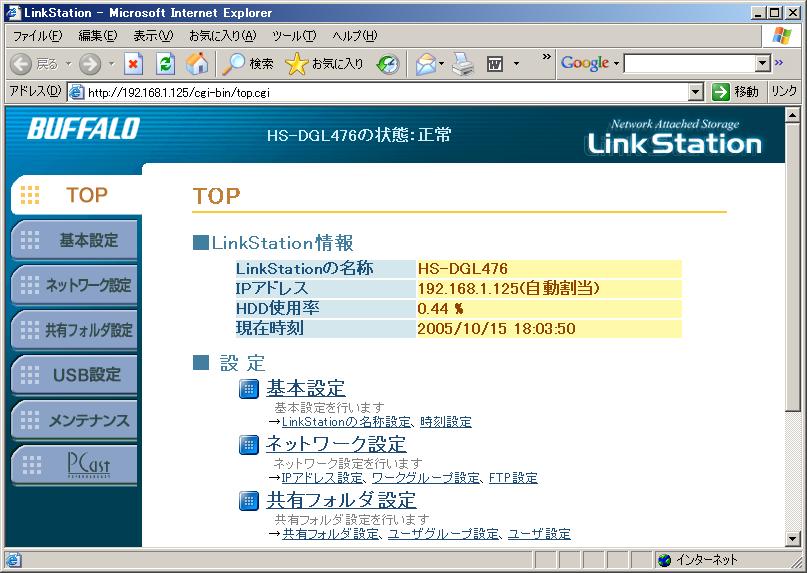Screen dimensions: 807x573
Task: Click icon beside 基本設定 heading
Action: pos(249,389)
